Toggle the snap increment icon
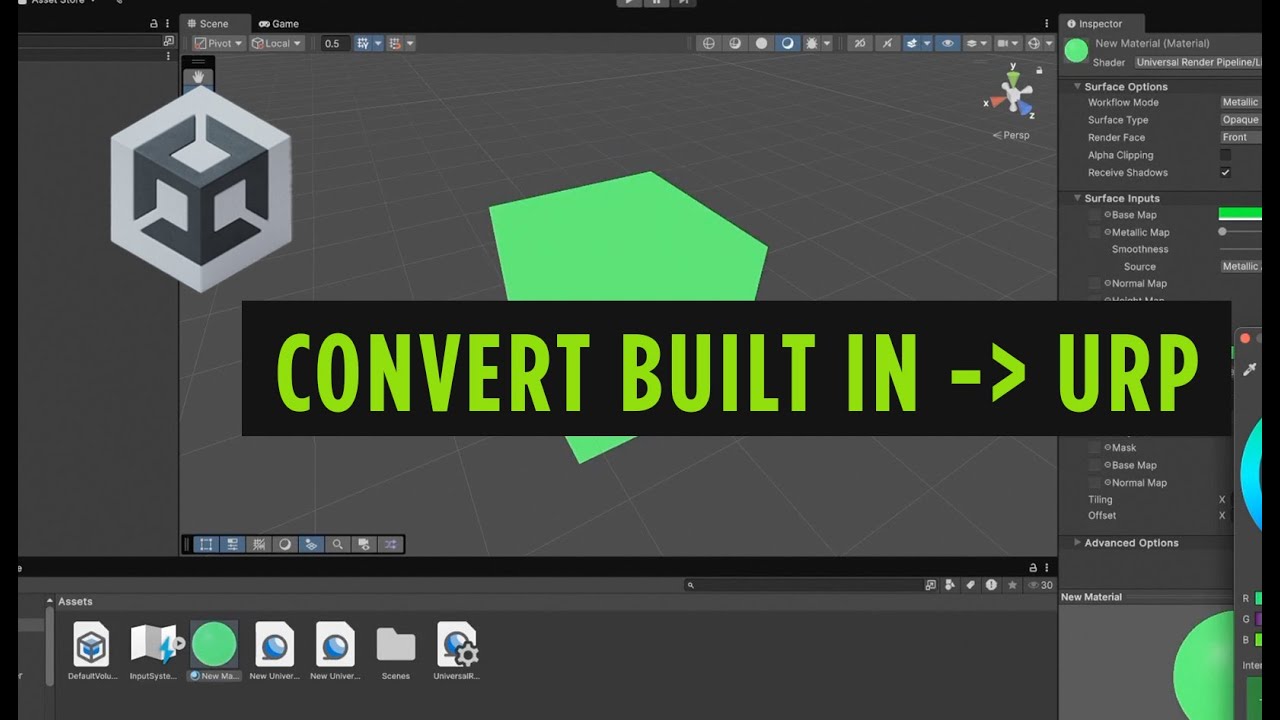This screenshot has width=1280, height=720. coord(395,43)
